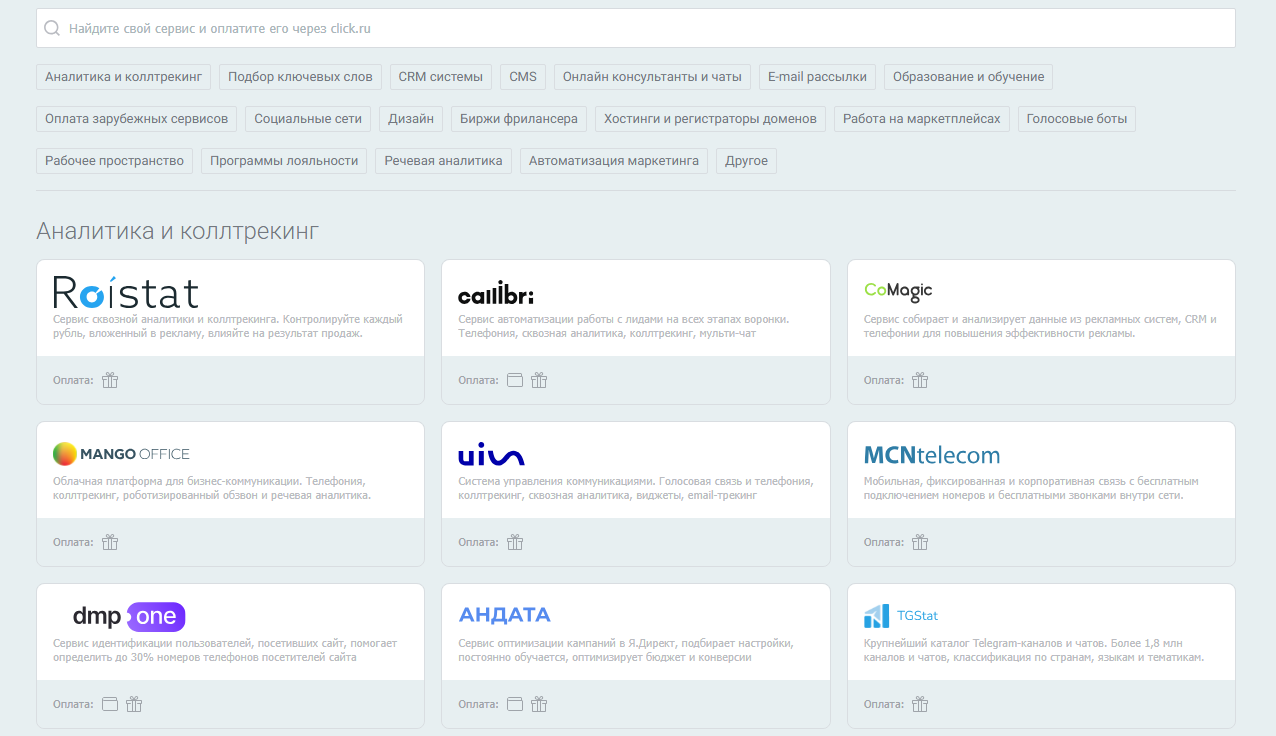Click the gift icon in the Roistat card
Screen dimensions: 1276x736
click(110, 380)
